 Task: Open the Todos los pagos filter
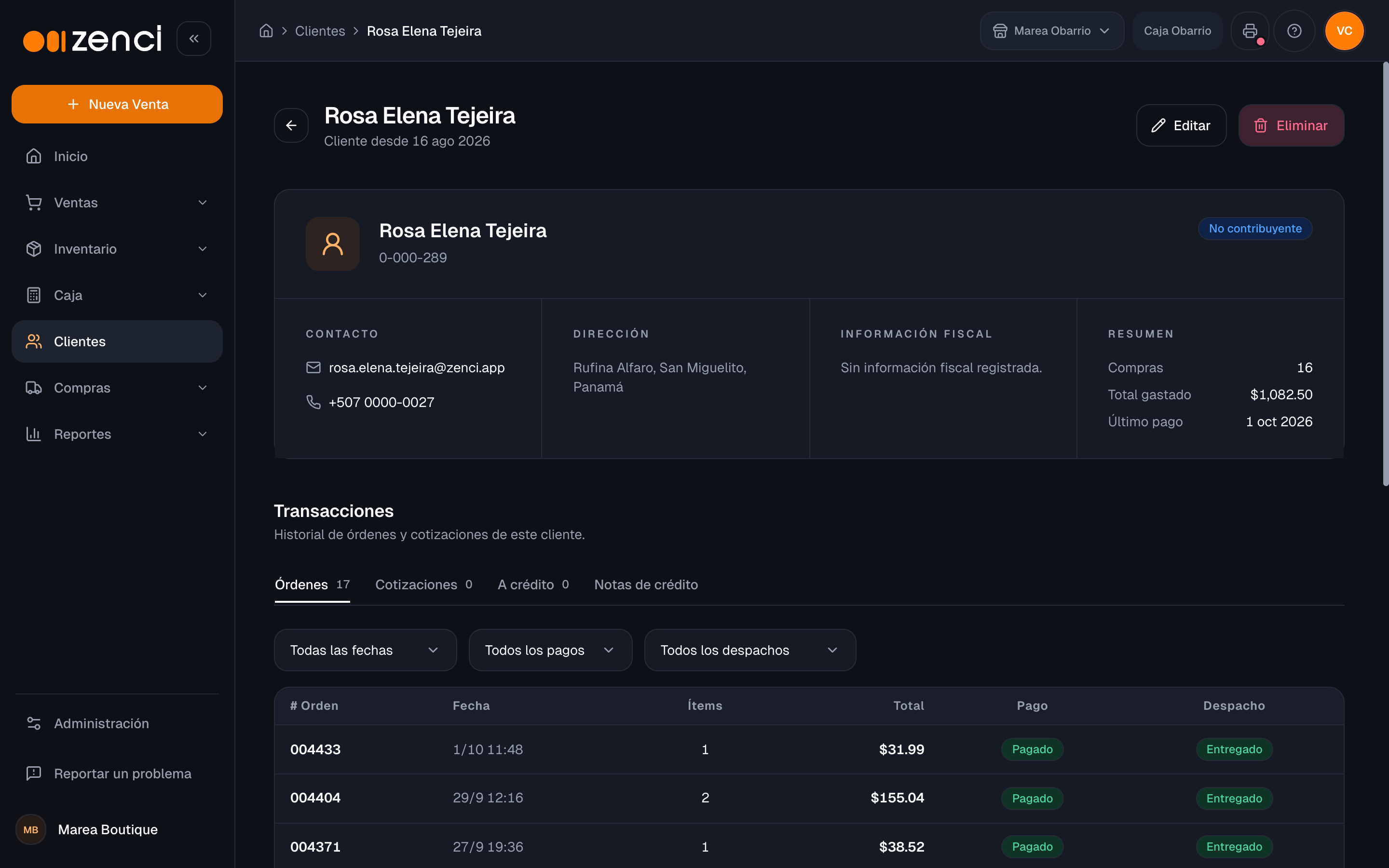[550, 650]
